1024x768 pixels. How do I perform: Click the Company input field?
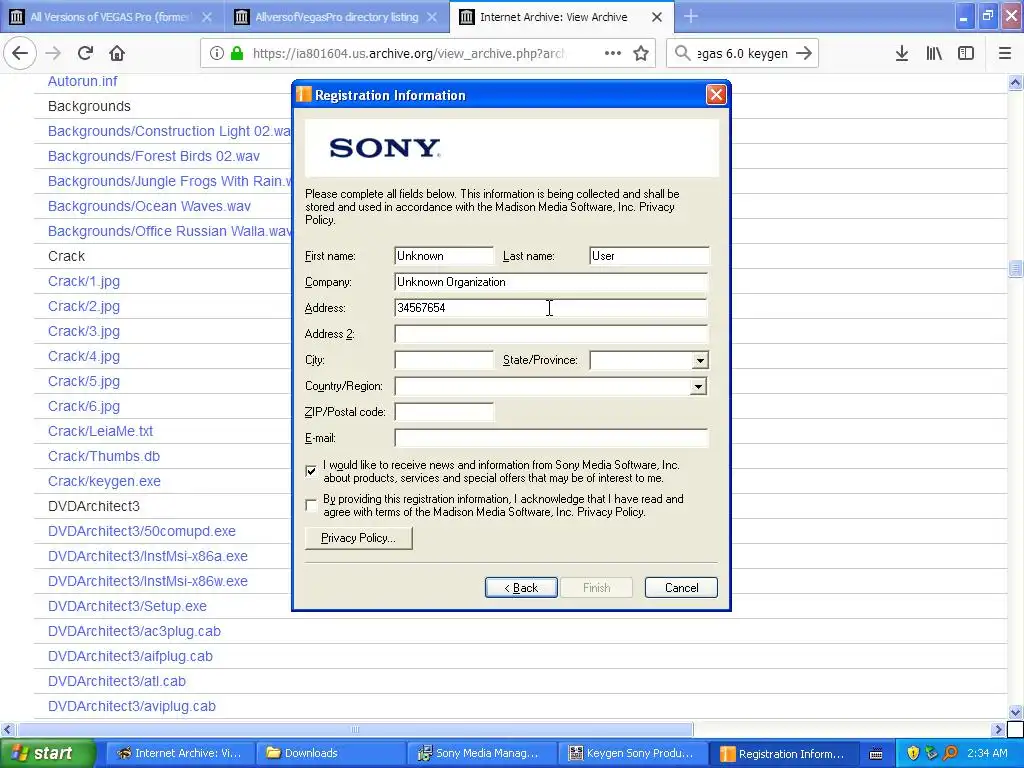click(x=551, y=282)
